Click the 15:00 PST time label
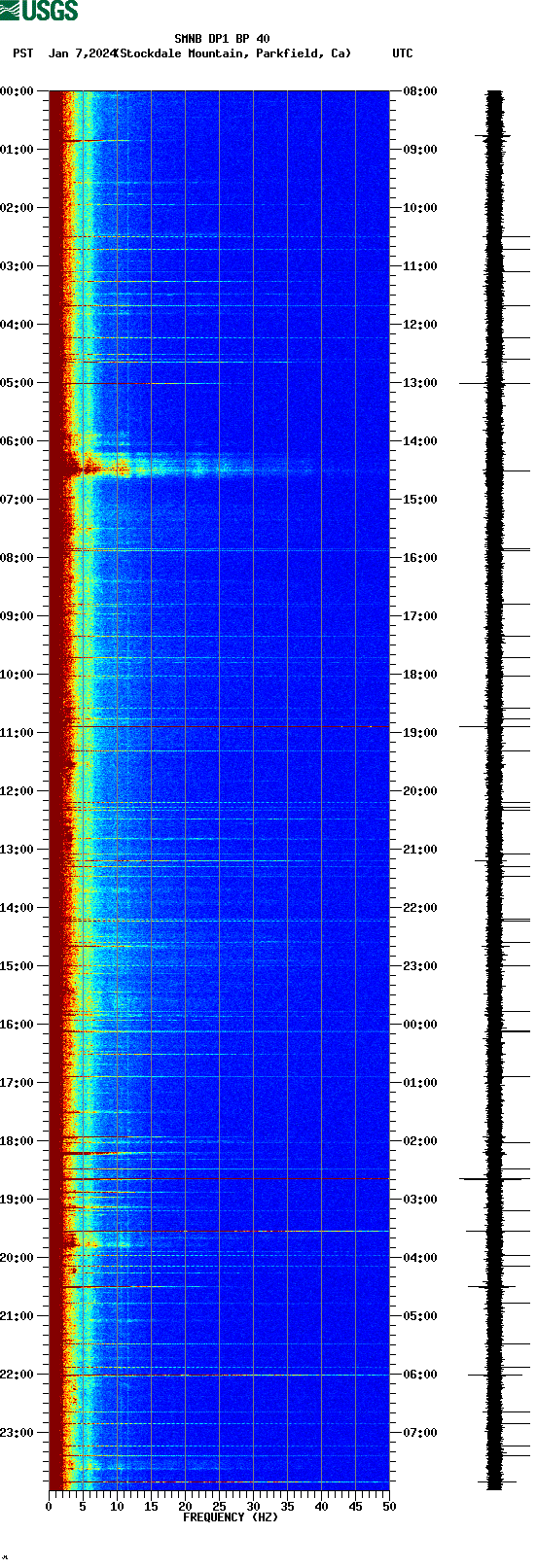 18,966
